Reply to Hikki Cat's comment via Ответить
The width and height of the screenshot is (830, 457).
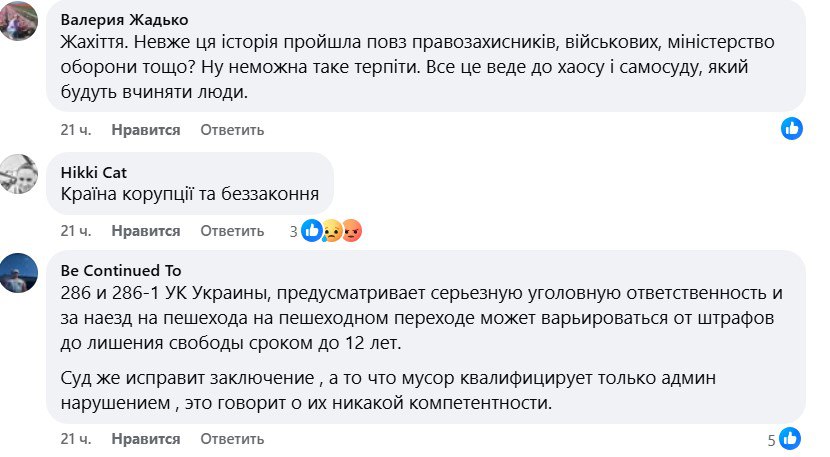232,231
